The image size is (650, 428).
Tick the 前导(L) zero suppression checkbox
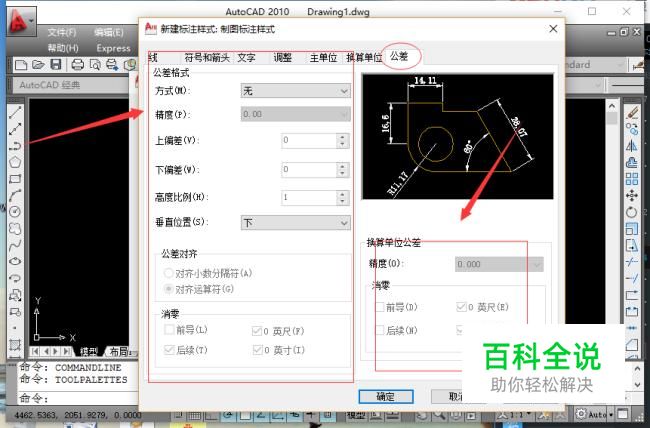[x=169, y=330]
